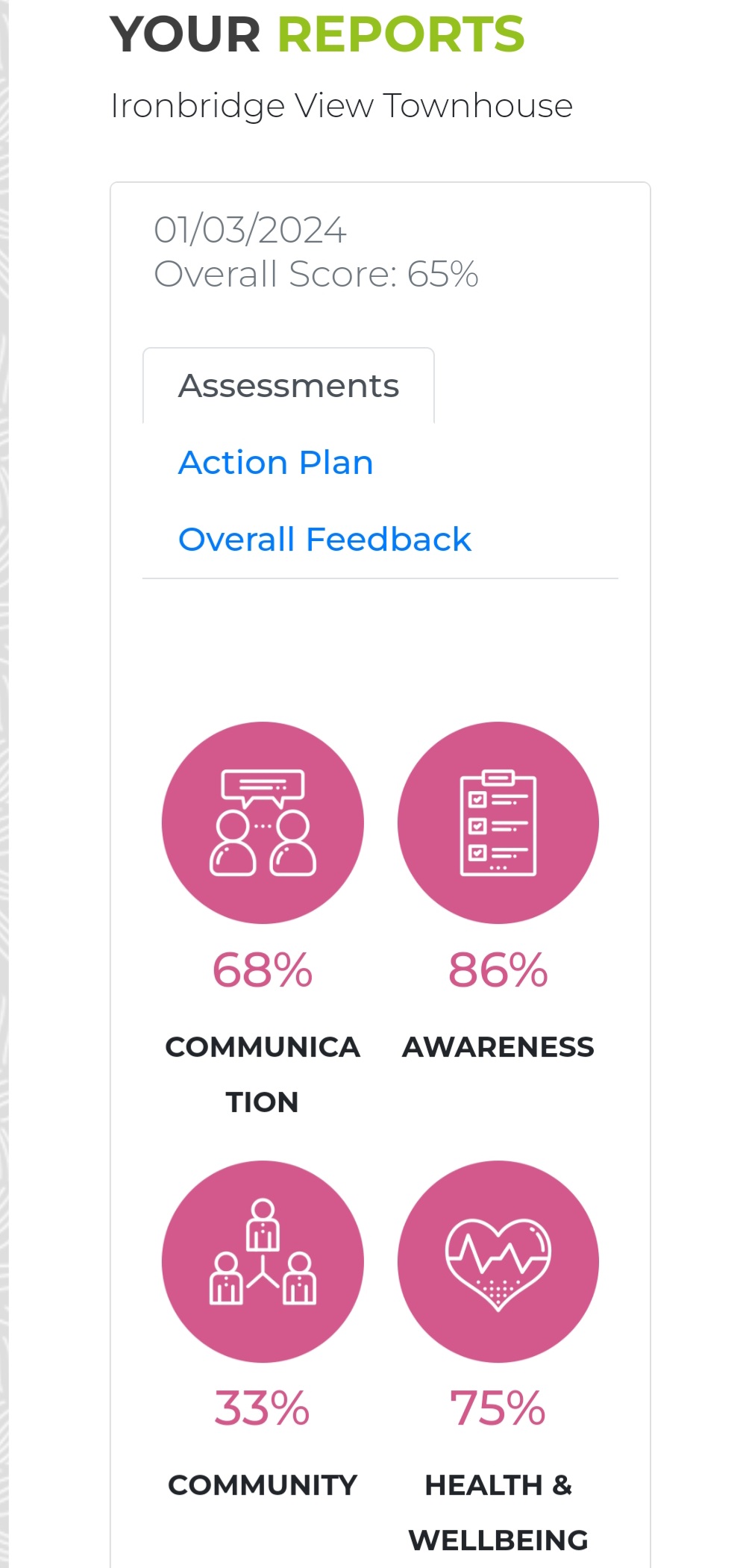This screenshot has width=746, height=1568.
Task: Click the report date 01/03/2024
Action: pos(250,230)
